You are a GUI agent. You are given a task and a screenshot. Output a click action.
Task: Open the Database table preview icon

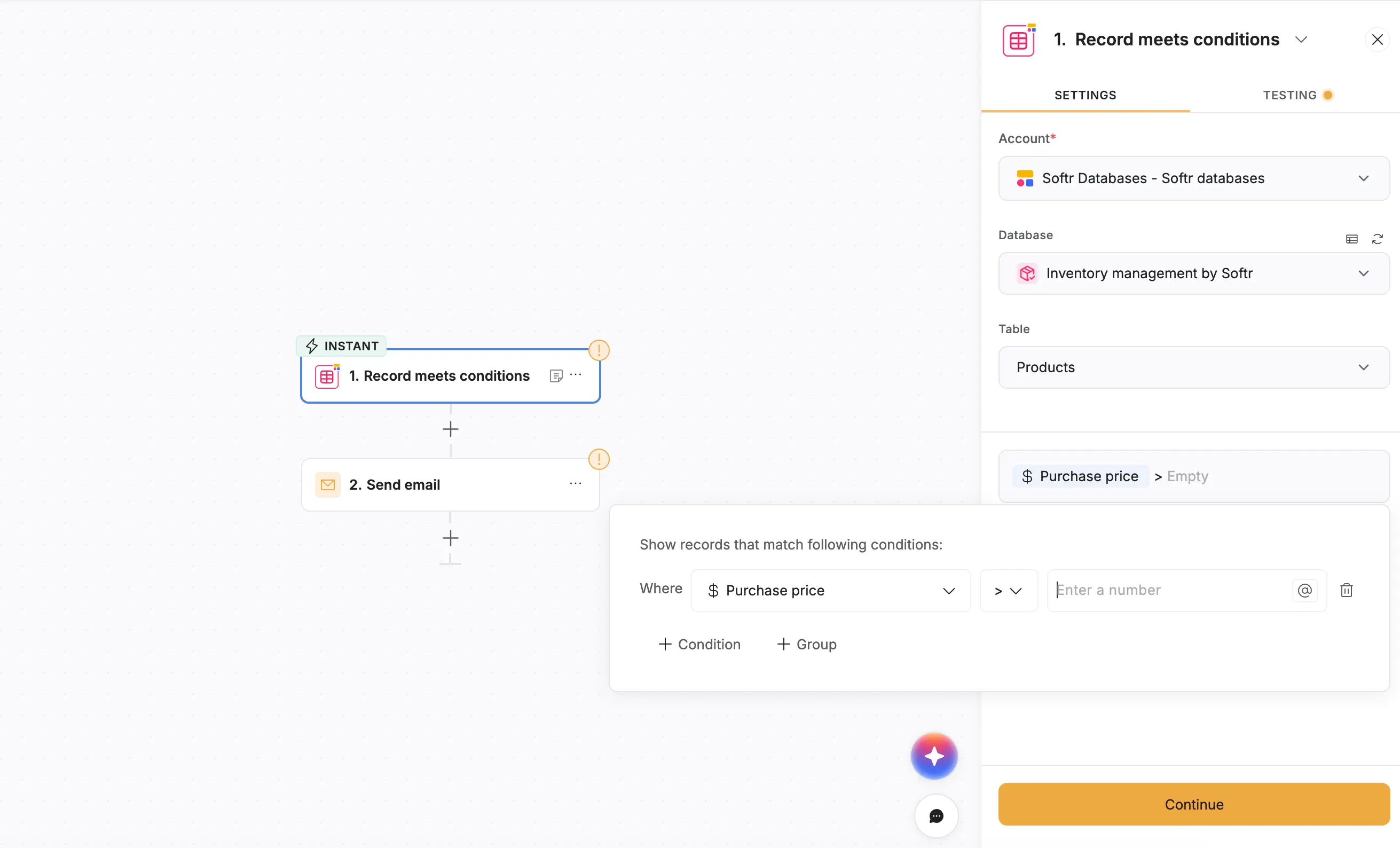click(x=1351, y=239)
